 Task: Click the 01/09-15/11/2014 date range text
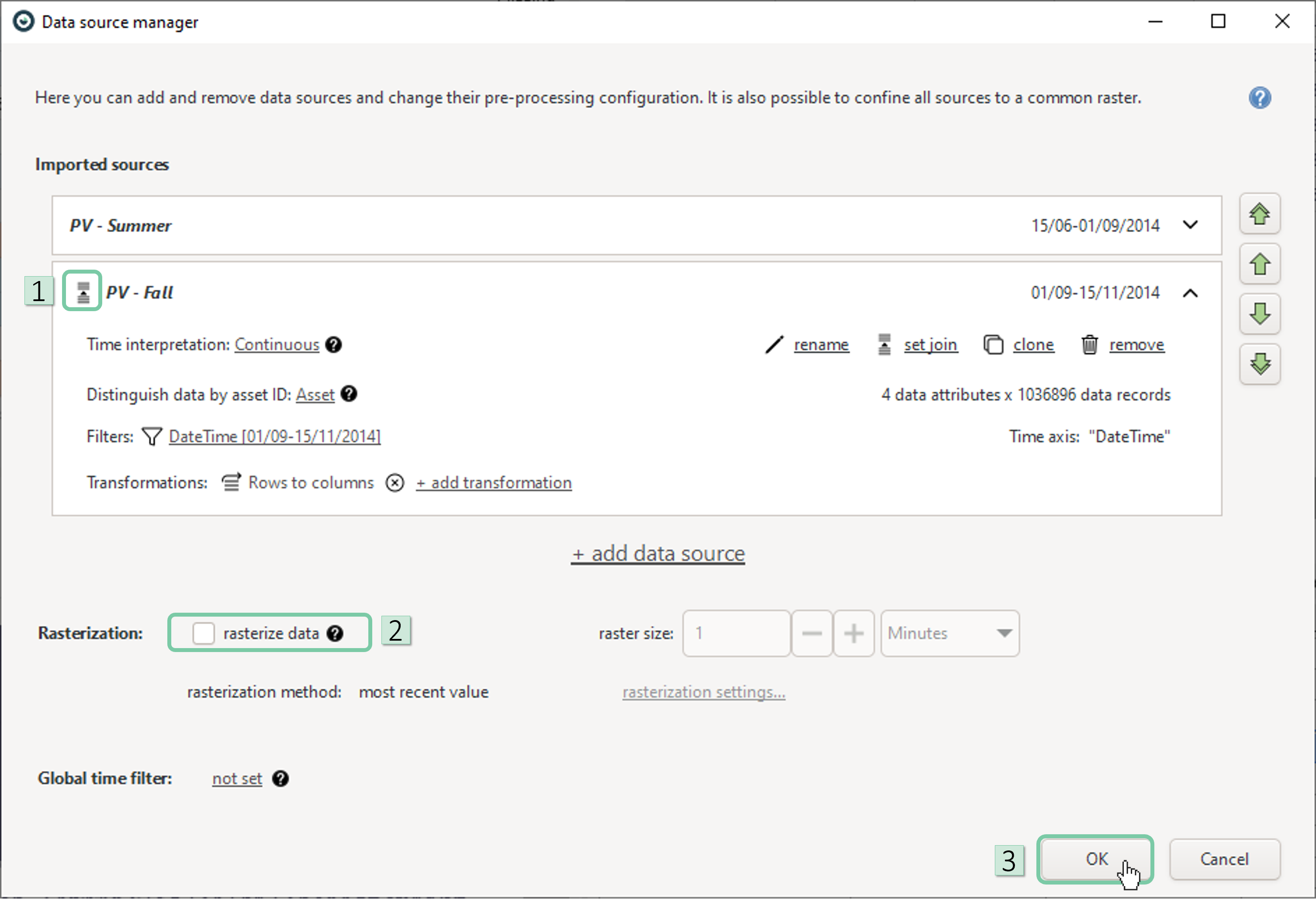click(1095, 293)
